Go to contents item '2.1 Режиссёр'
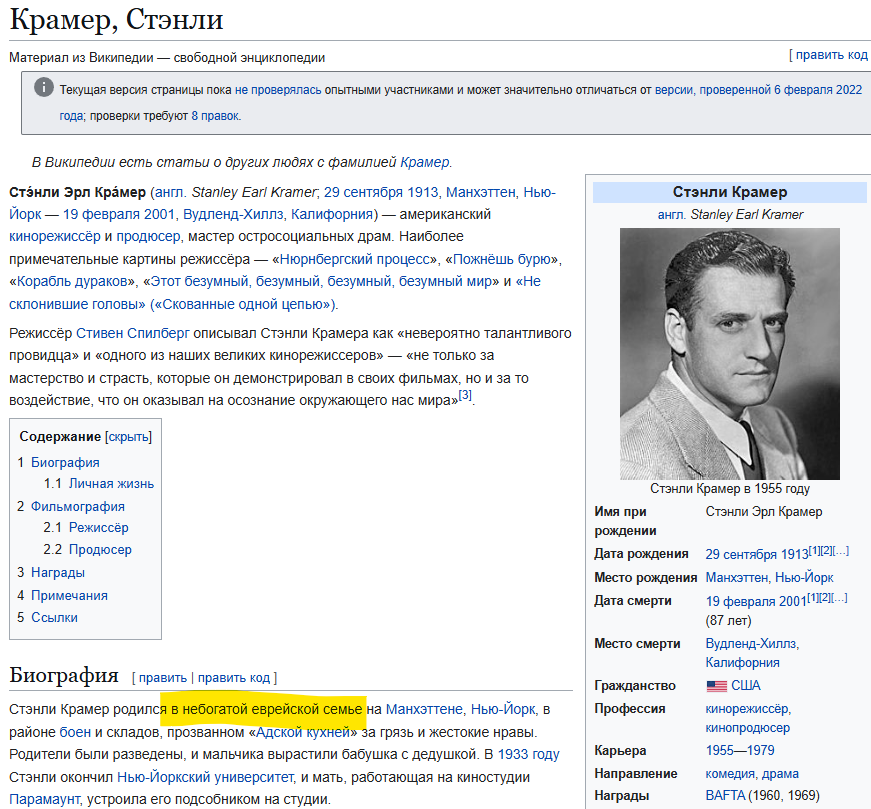The height and width of the screenshot is (809, 871). 86,528
